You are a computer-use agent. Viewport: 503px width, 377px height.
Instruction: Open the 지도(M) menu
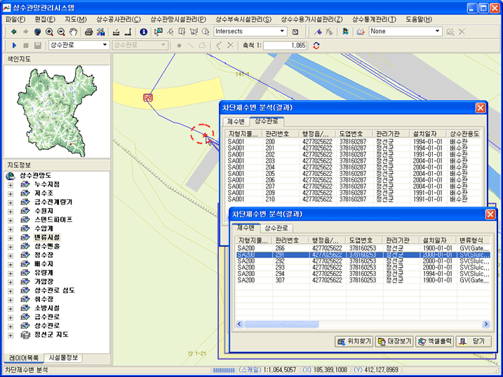[x=76, y=19]
